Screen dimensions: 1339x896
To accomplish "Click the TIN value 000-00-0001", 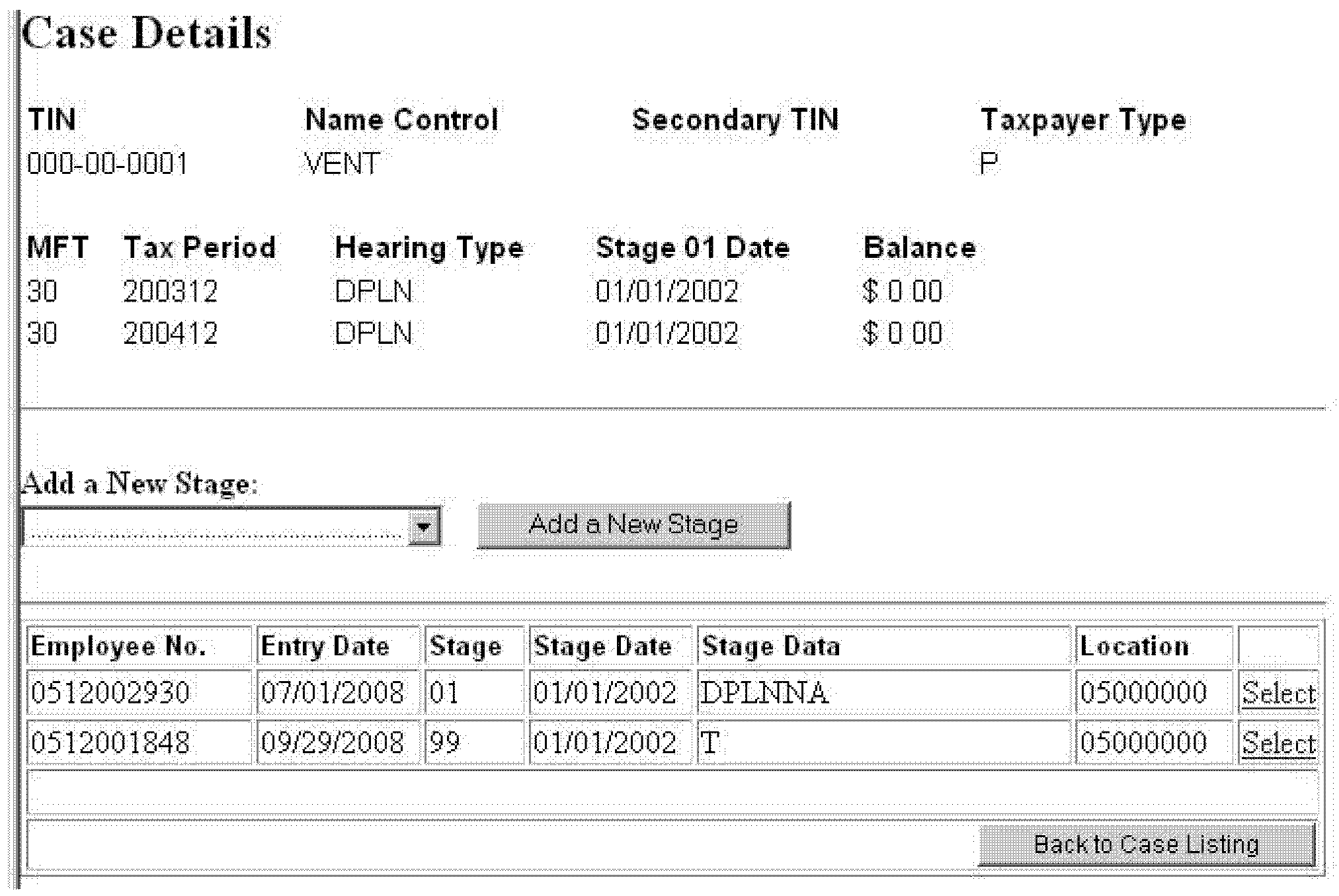I will click(108, 163).
